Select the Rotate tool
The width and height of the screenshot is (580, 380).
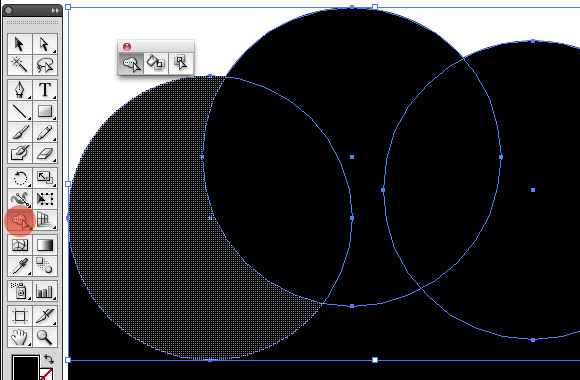pyautogui.click(x=20, y=178)
